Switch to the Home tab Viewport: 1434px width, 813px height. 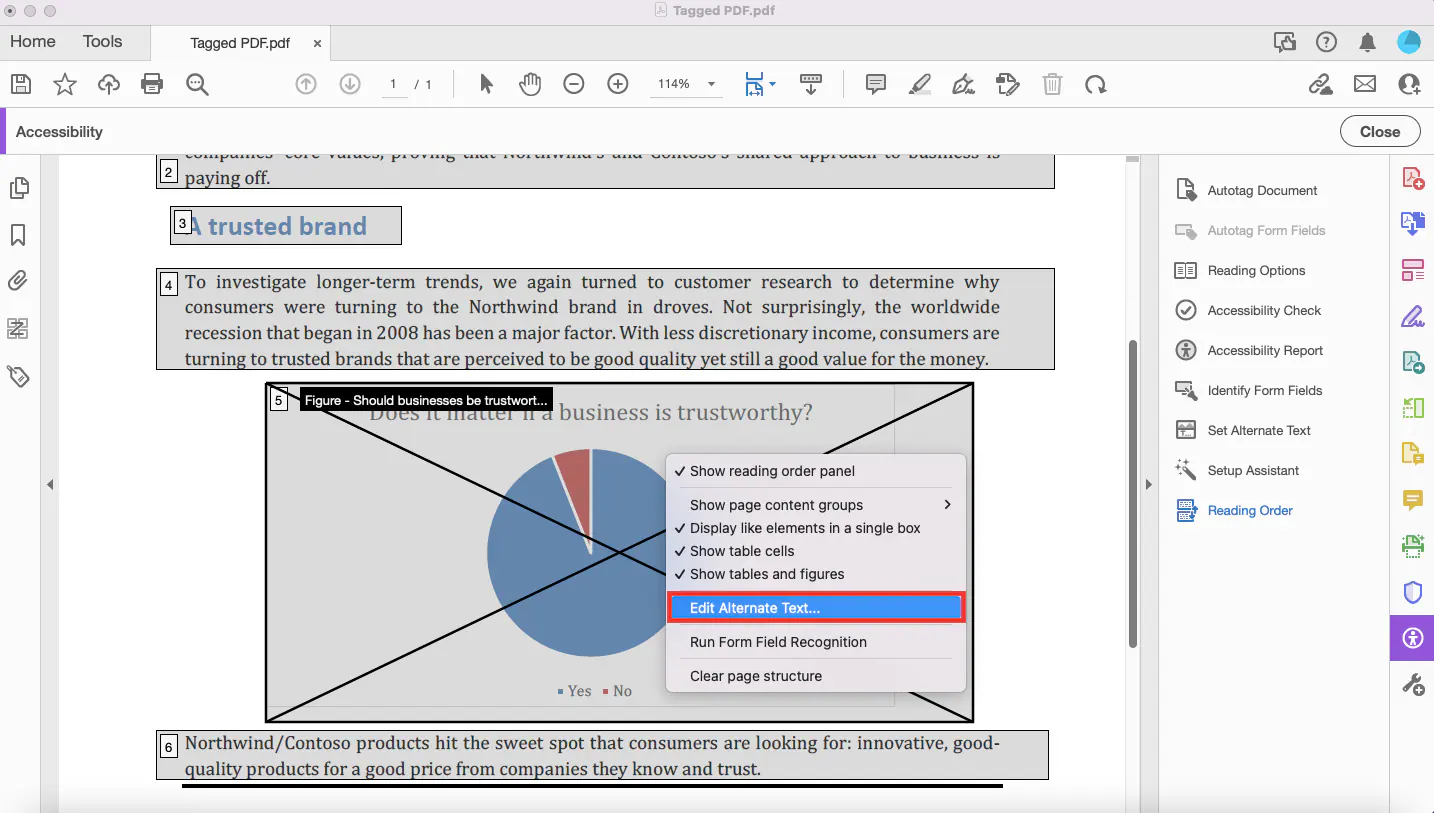point(32,41)
